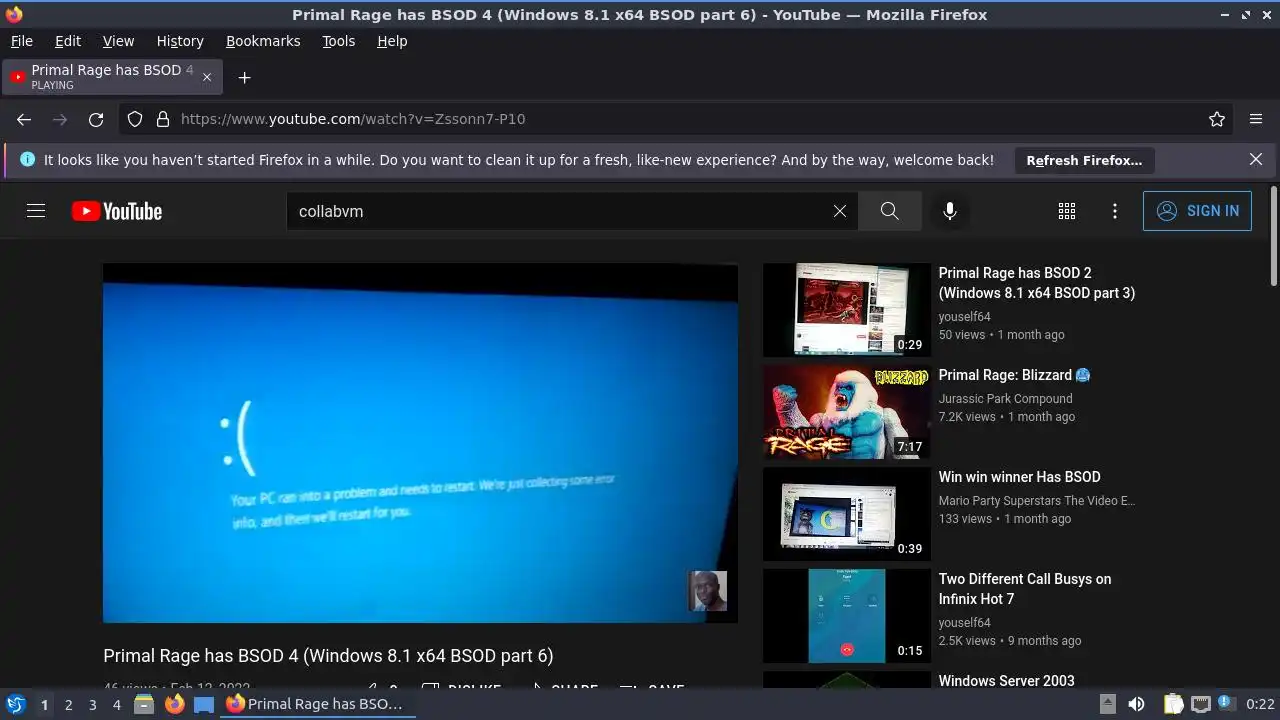This screenshot has height=720, width=1280.
Task: Switch to workspace 4
Action: click(x=116, y=704)
